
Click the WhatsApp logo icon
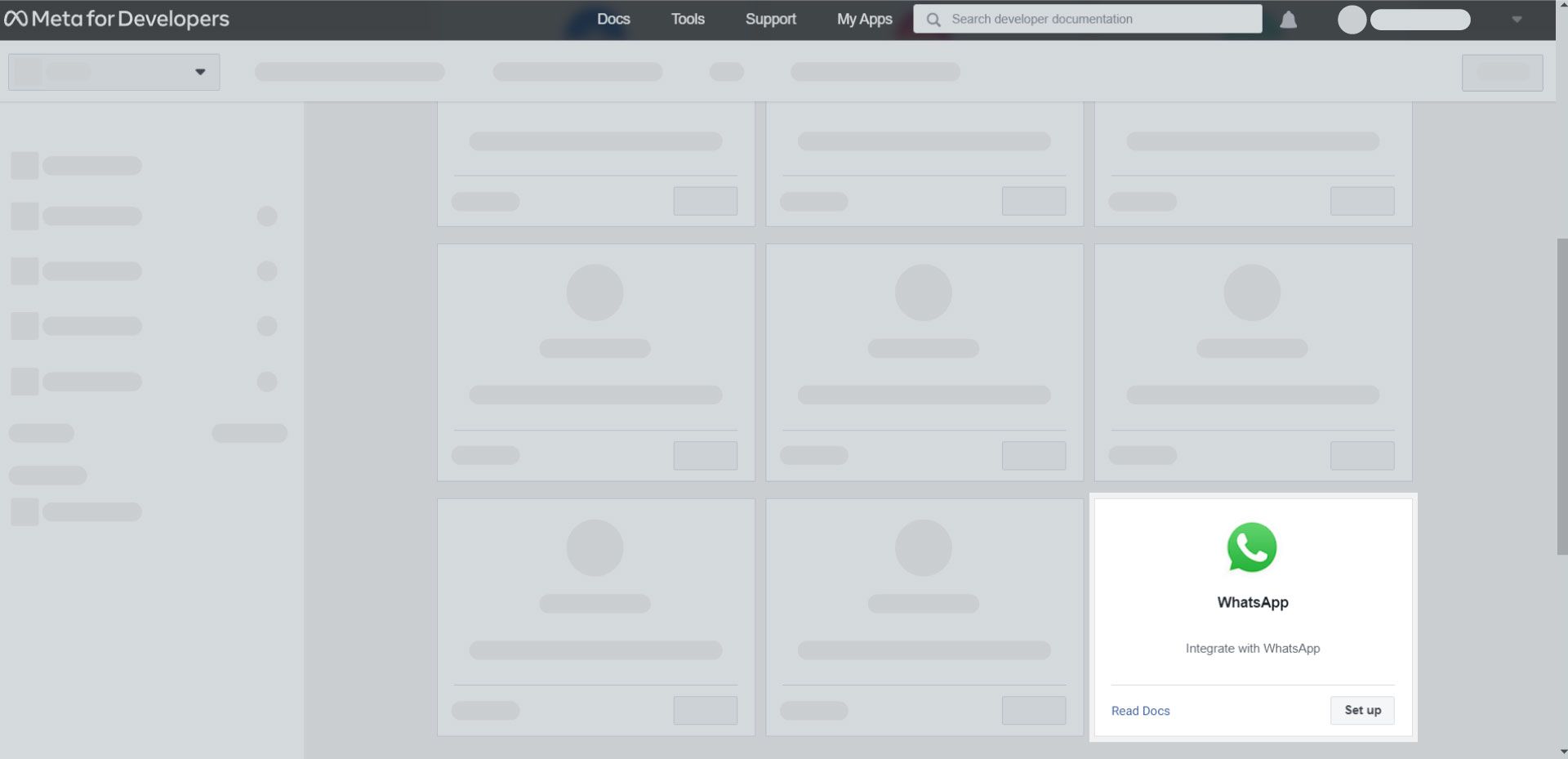point(1252,547)
